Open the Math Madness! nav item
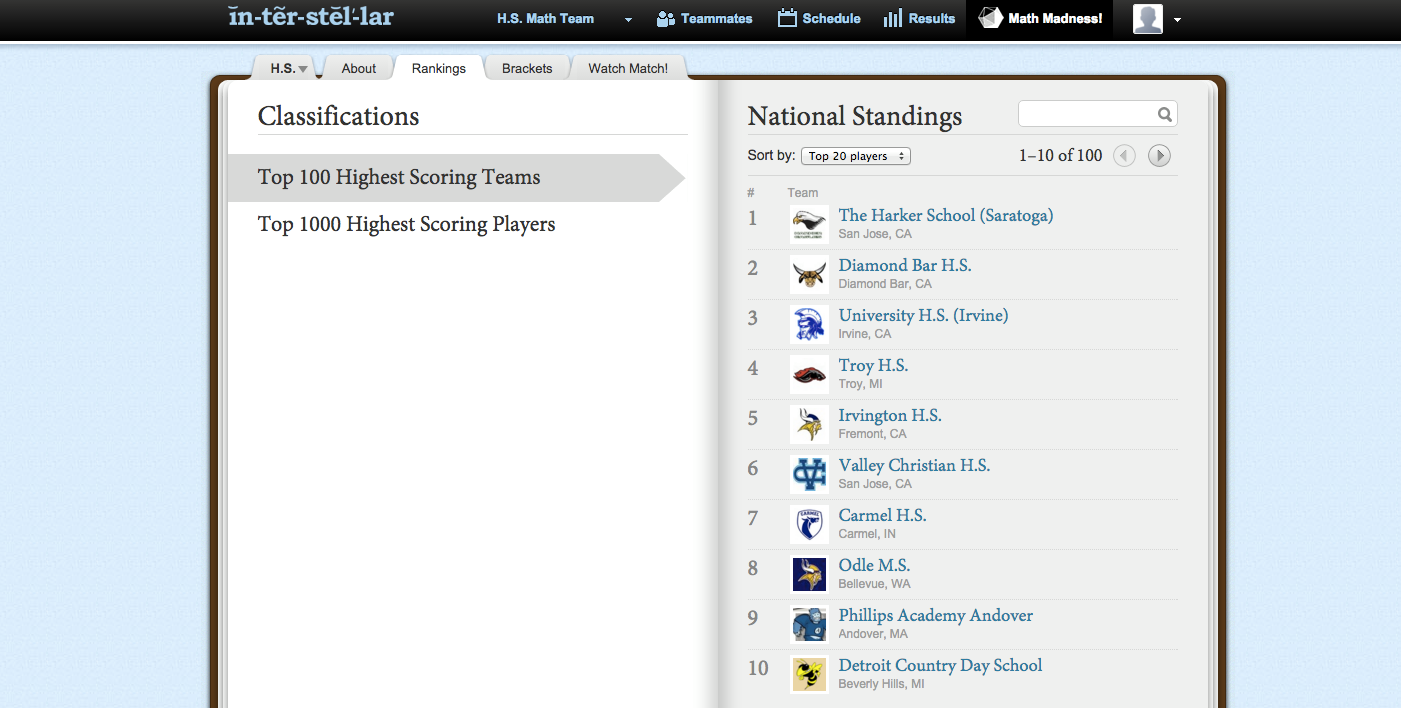The height and width of the screenshot is (708, 1401). [1040, 19]
